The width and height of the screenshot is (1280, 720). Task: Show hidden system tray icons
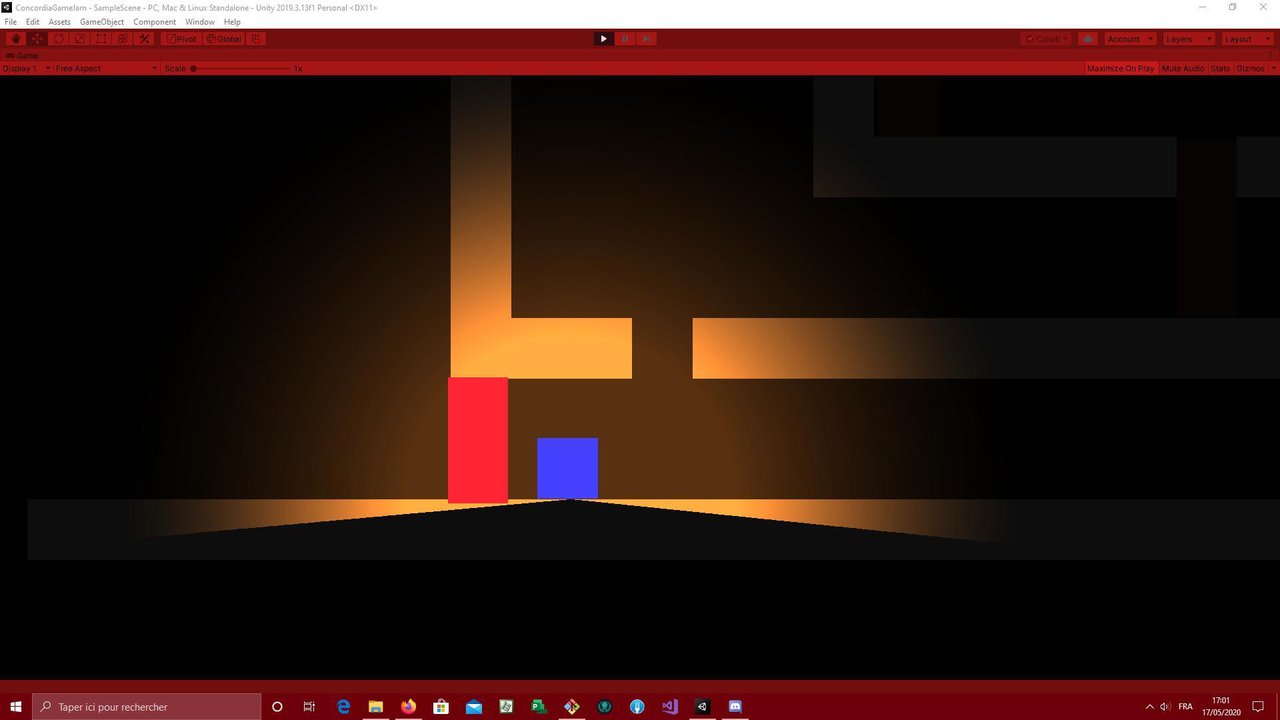(x=1149, y=706)
